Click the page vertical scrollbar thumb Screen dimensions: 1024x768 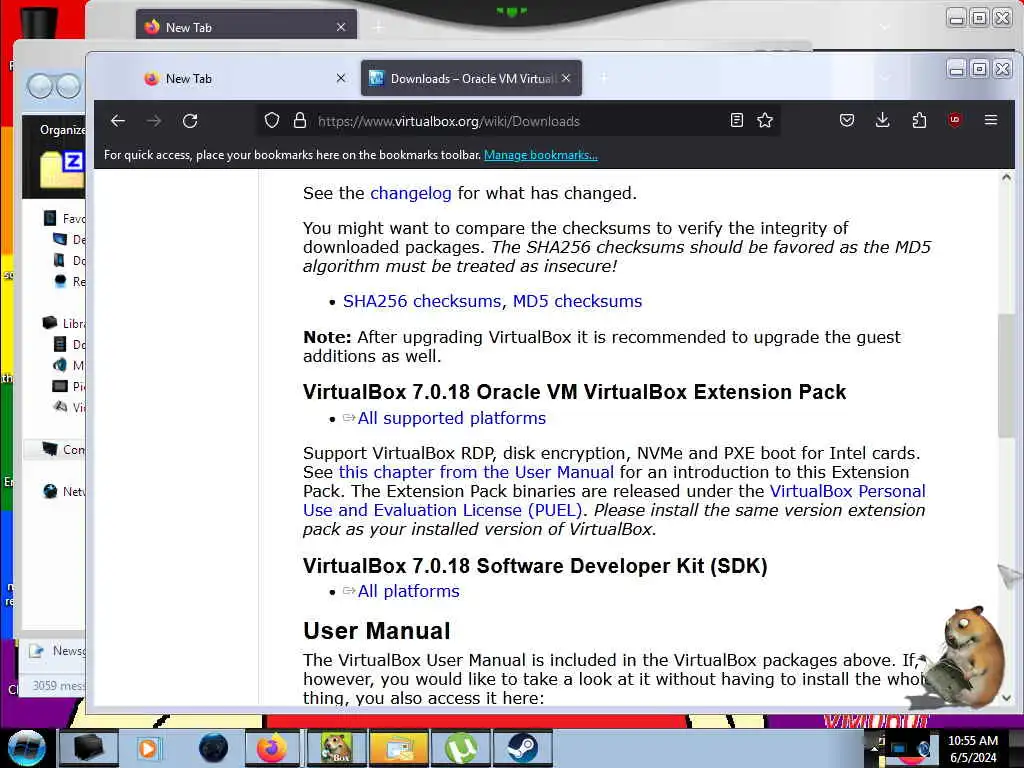click(x=1006, y=376)
